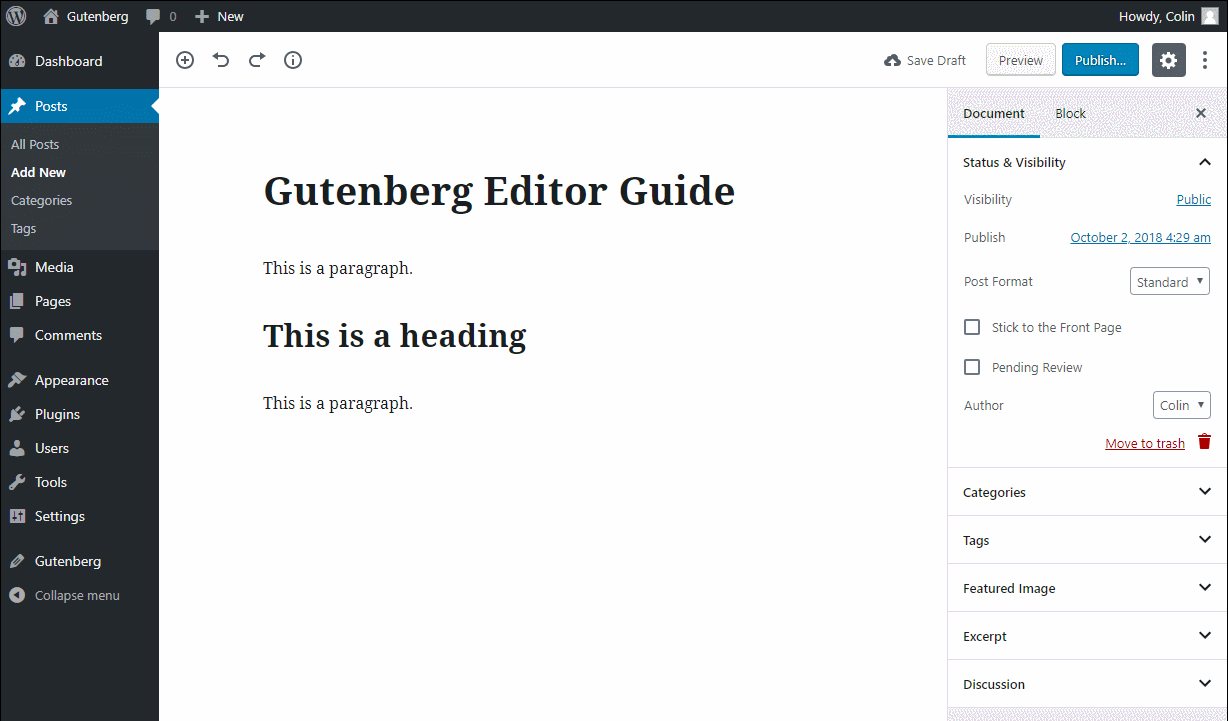Redo the last change

click(257, 60)
